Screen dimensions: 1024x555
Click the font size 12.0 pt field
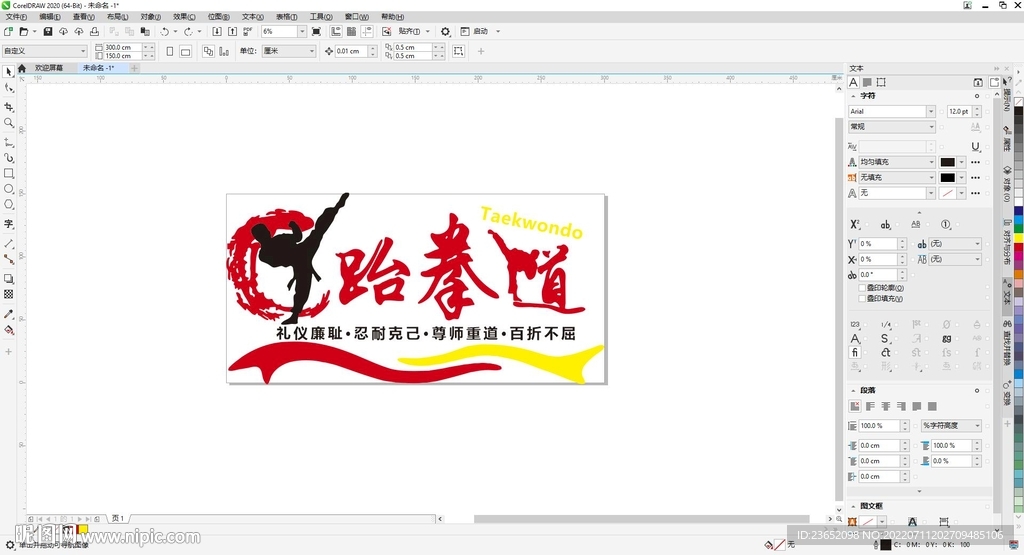[959, 112]
